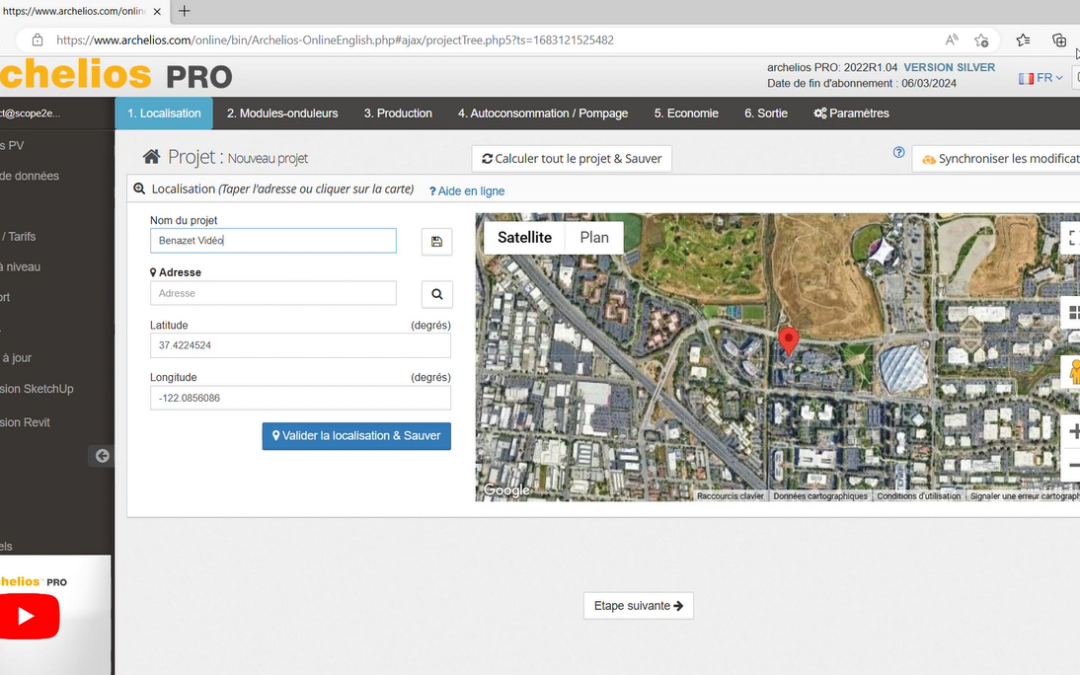Select the 1. Localisation tab

click(x=164, y=113)
